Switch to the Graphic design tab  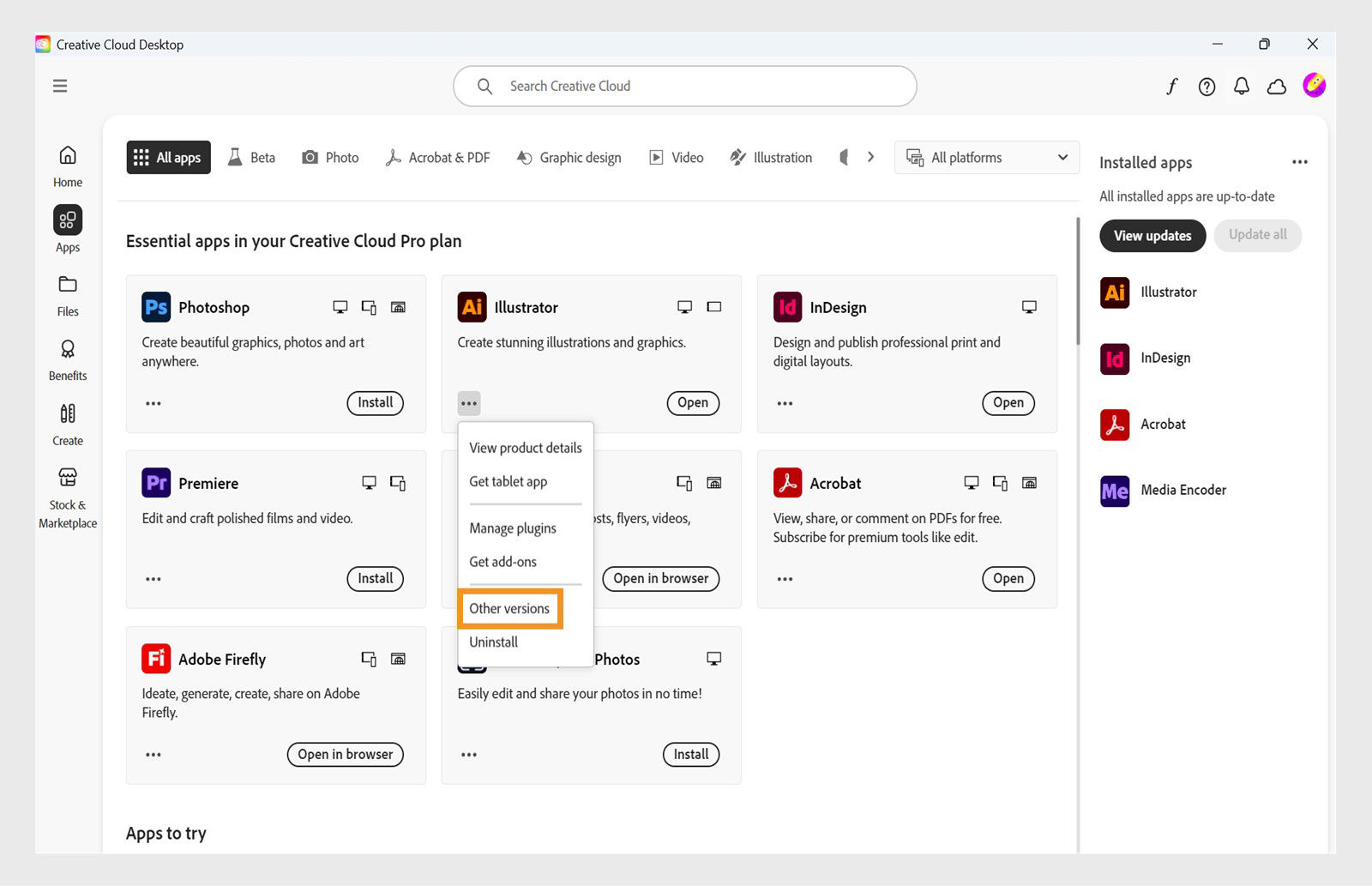(x=569, y=157)
